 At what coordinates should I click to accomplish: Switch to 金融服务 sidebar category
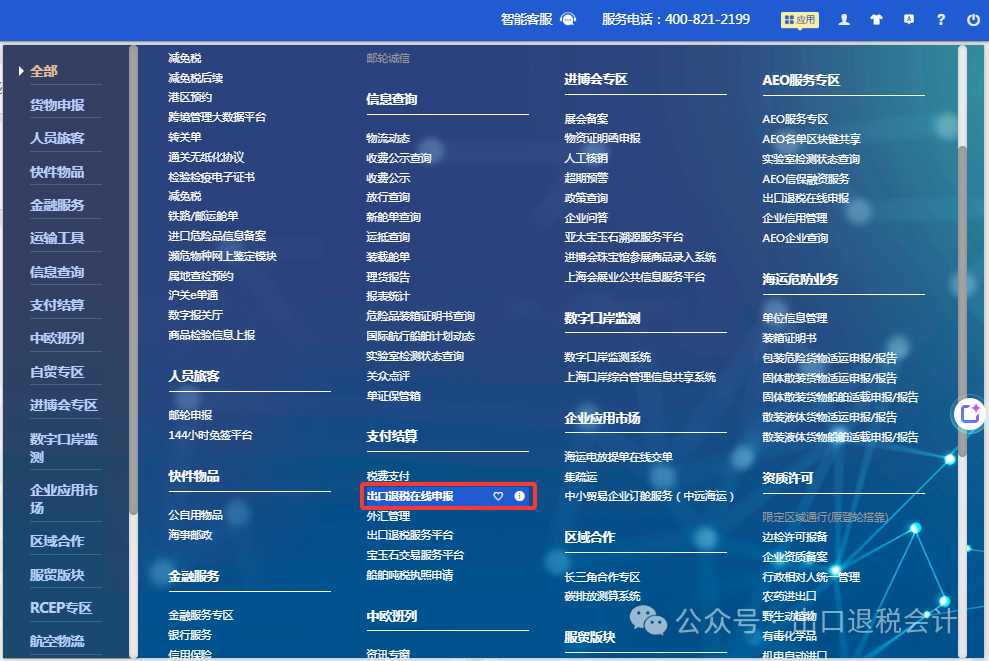point(57,205)
